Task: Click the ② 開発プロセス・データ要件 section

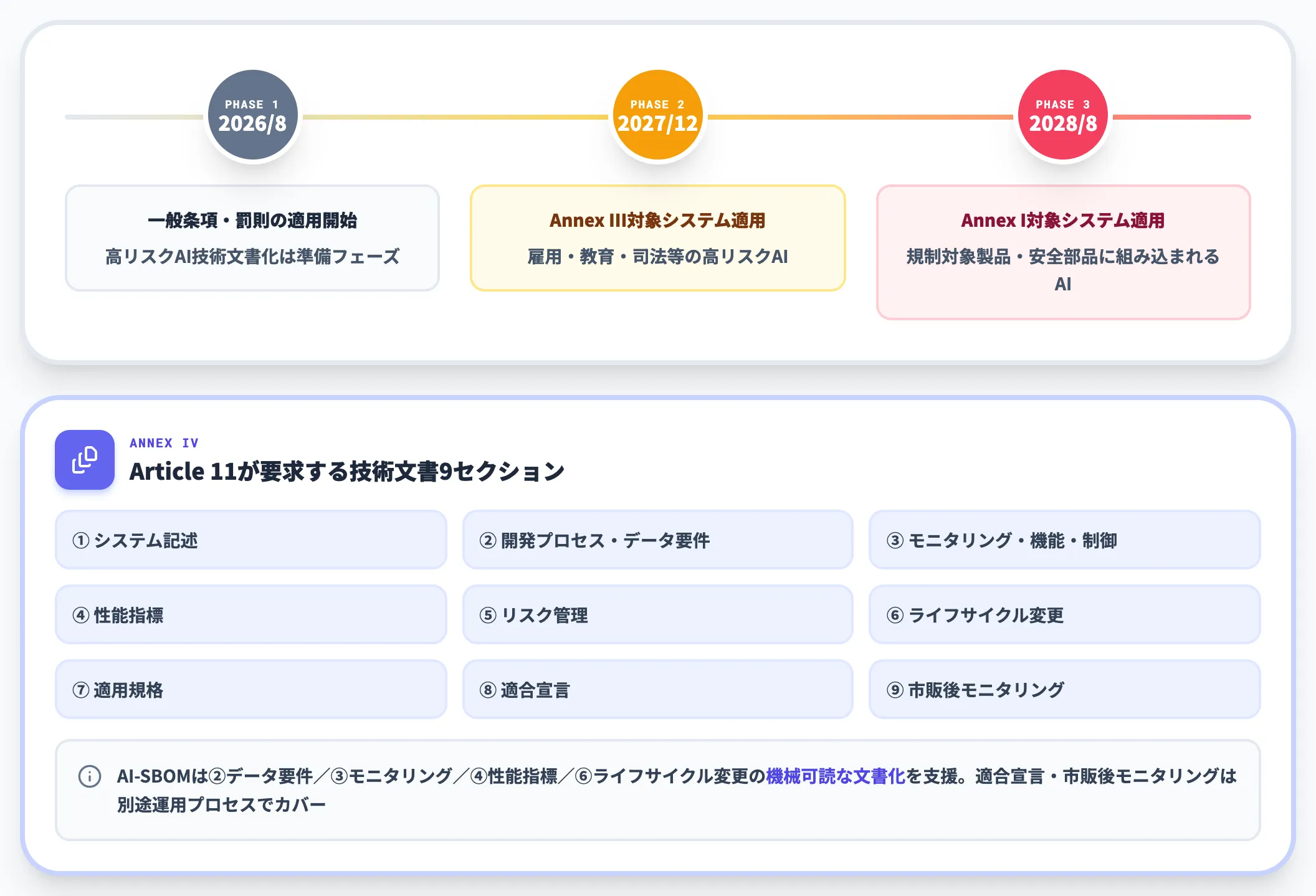Action: [x=657, y=540]
